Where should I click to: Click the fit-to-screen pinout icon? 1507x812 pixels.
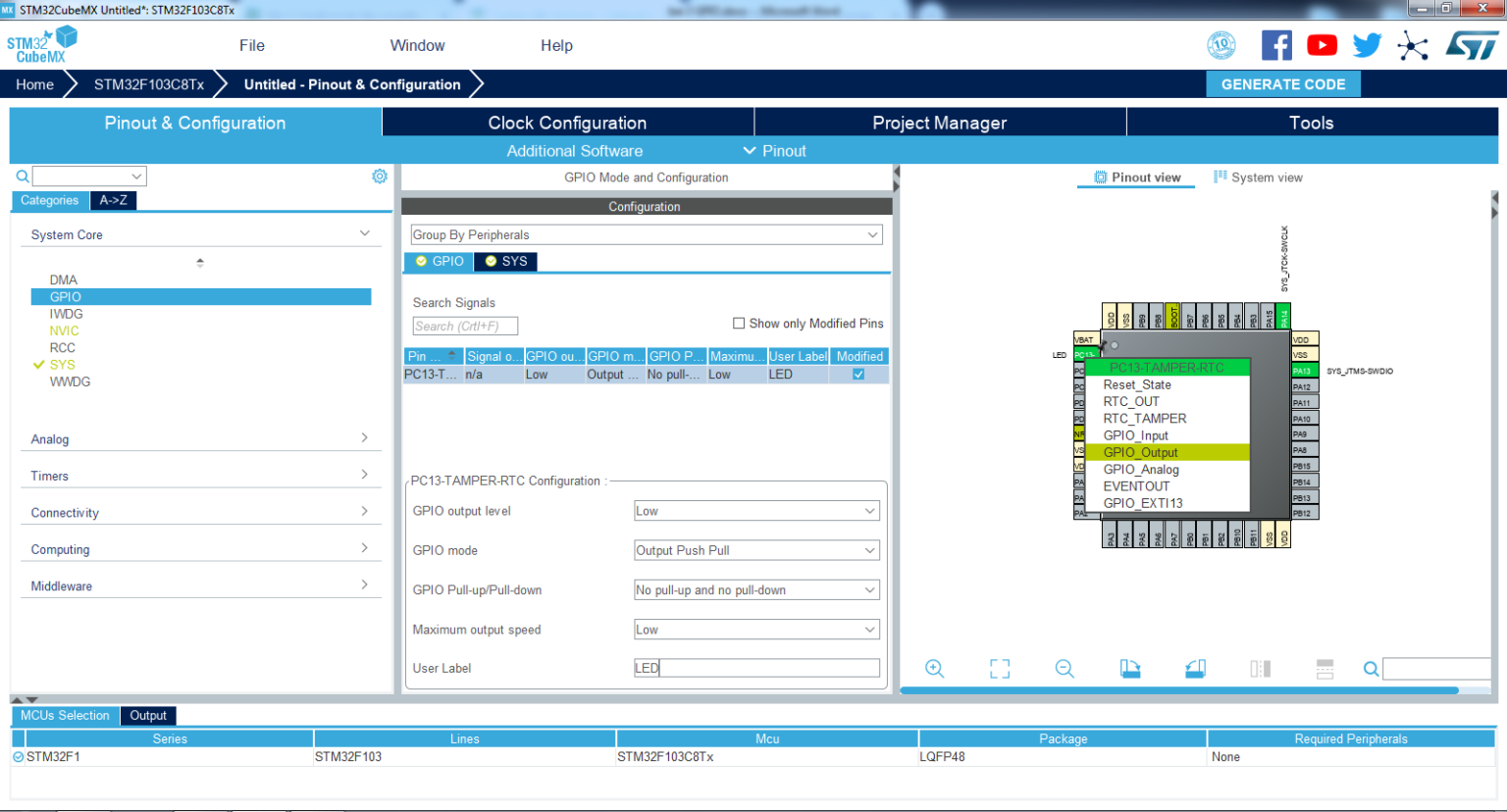[x=999, y=669]
